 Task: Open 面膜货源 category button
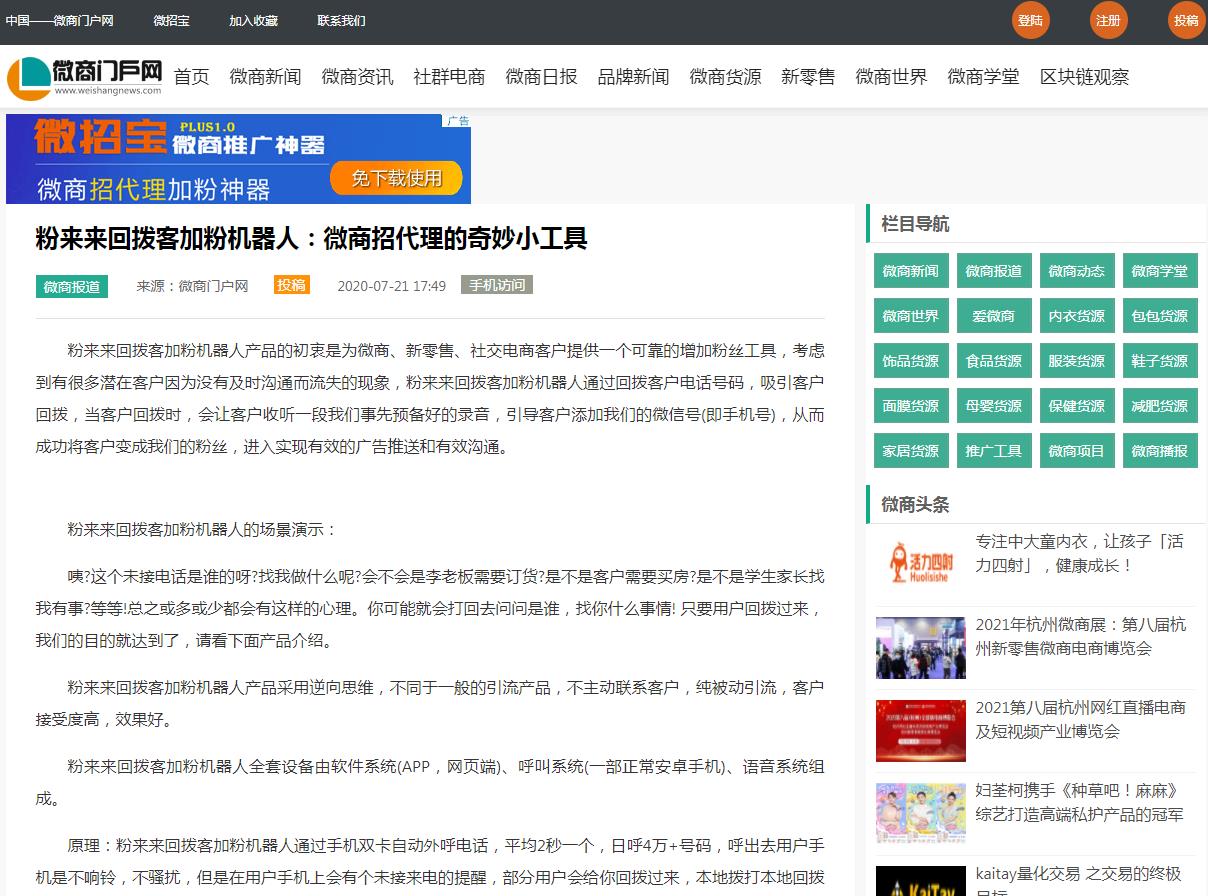click(x=910, y=406)
